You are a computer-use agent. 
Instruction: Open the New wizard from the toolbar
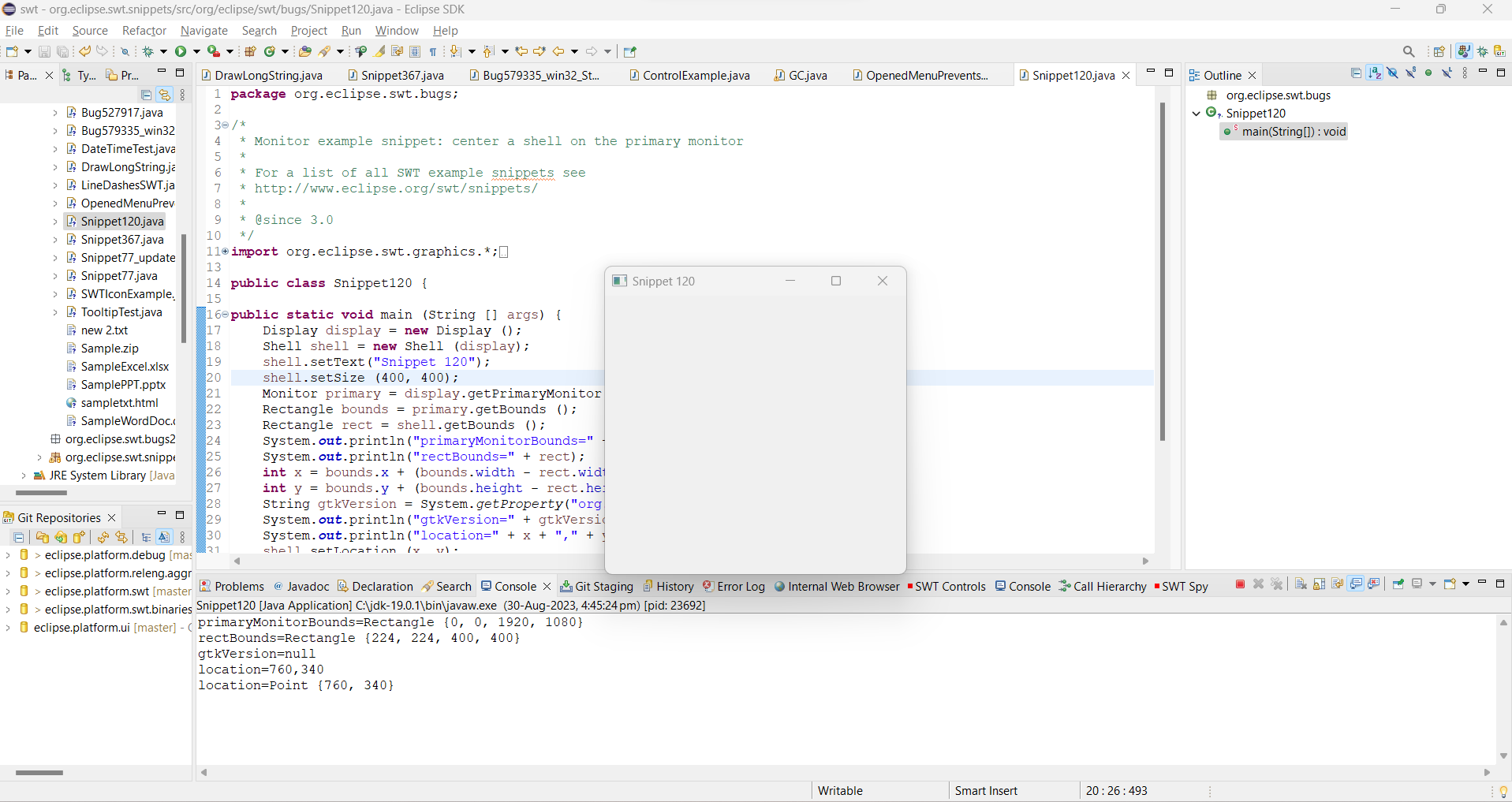(x=10, y=50)
